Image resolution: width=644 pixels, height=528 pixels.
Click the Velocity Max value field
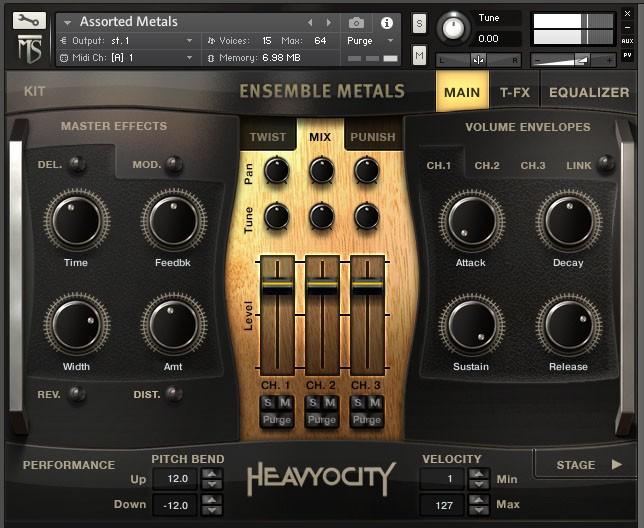pos(442,505)
